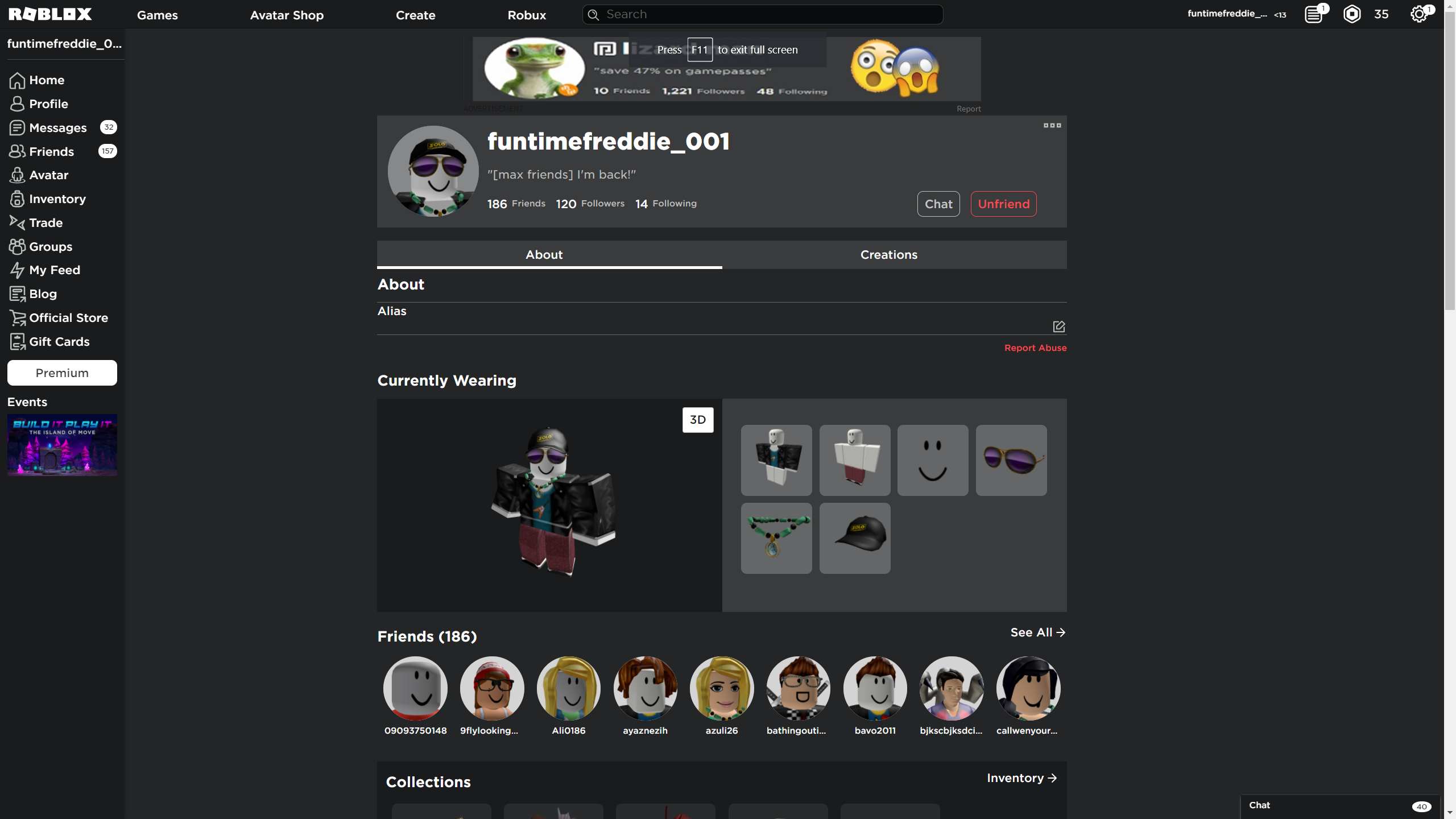Click the My Feed sidebar icon
This screenshot has height=819, width=1456.
coord(15,270)
